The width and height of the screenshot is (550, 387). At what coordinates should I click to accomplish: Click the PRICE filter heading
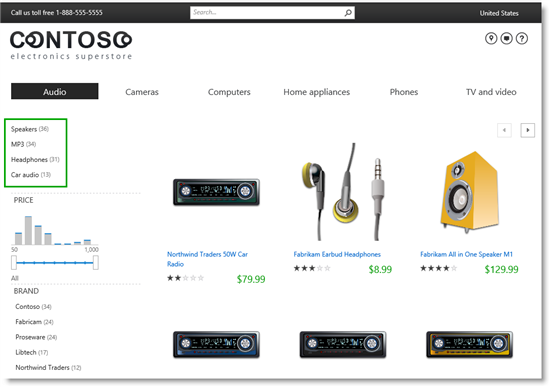tap(24, 200)
